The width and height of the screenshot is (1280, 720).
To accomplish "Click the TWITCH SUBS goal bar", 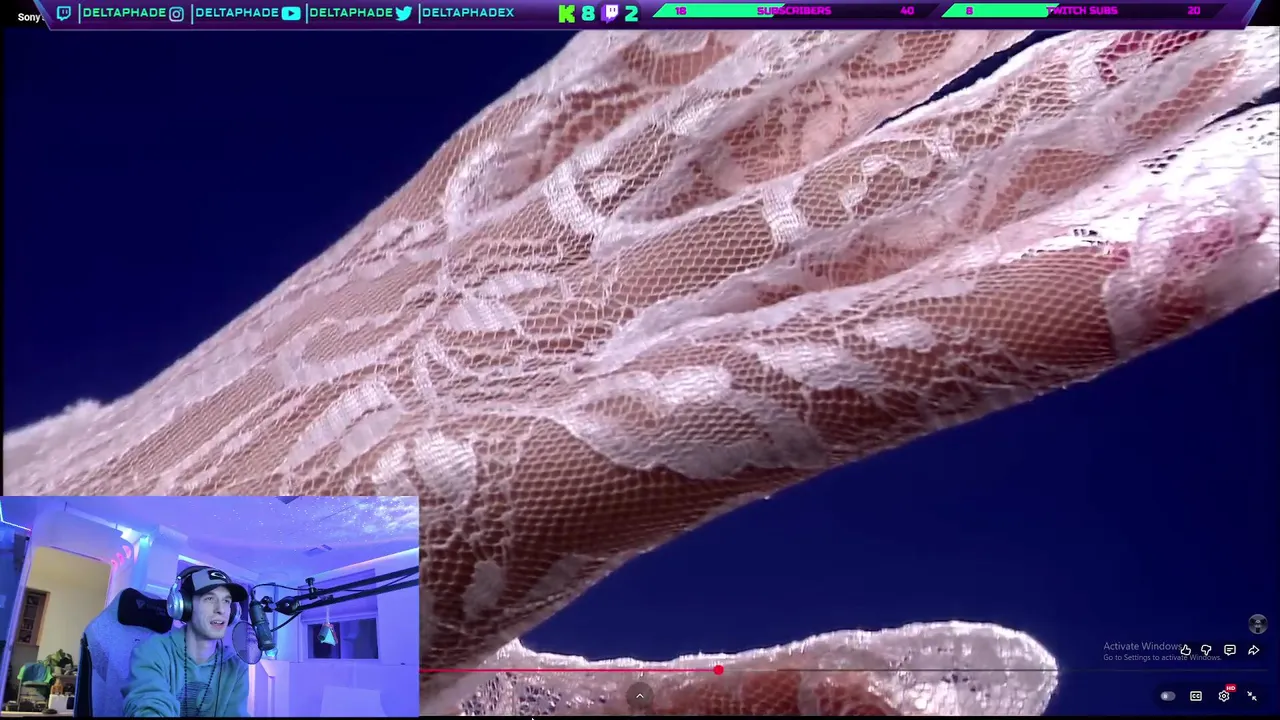I will [1082, 10].
